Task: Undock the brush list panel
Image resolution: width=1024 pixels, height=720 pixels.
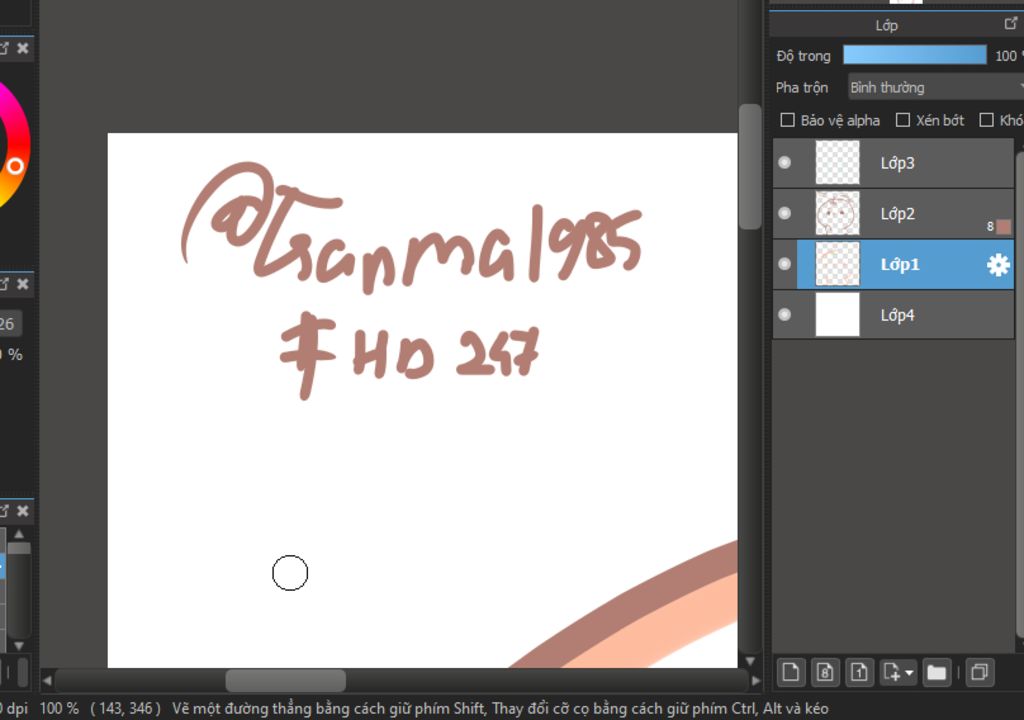Action: point(4,510)
